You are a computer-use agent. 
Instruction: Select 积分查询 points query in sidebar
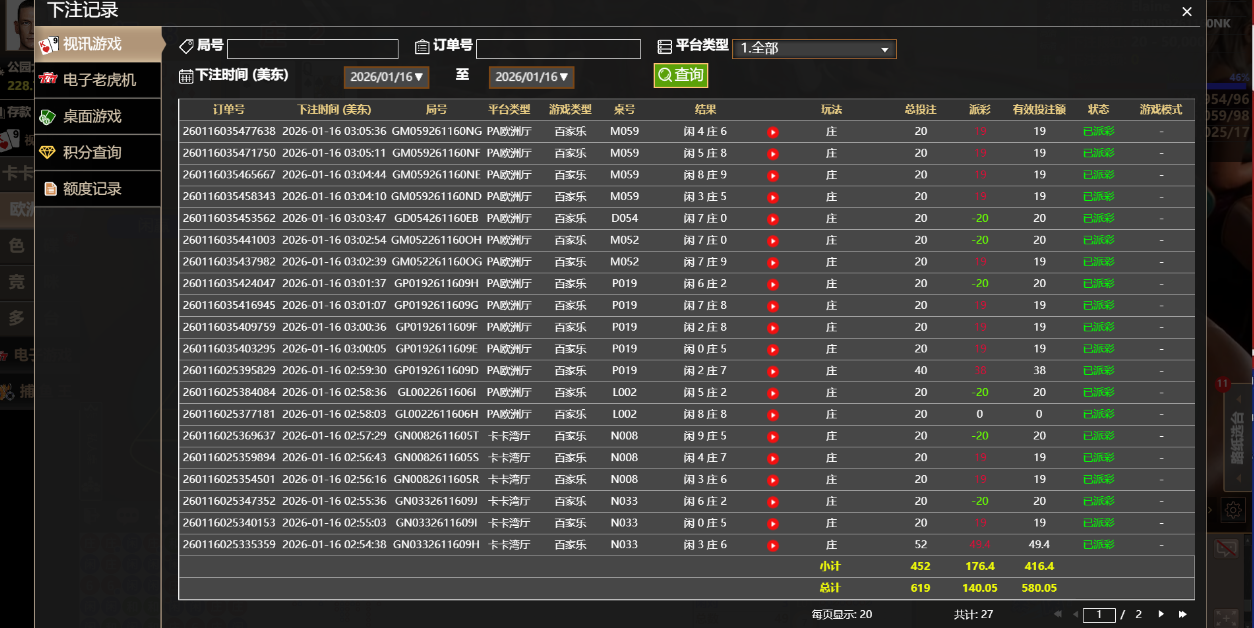pos(97,152)
